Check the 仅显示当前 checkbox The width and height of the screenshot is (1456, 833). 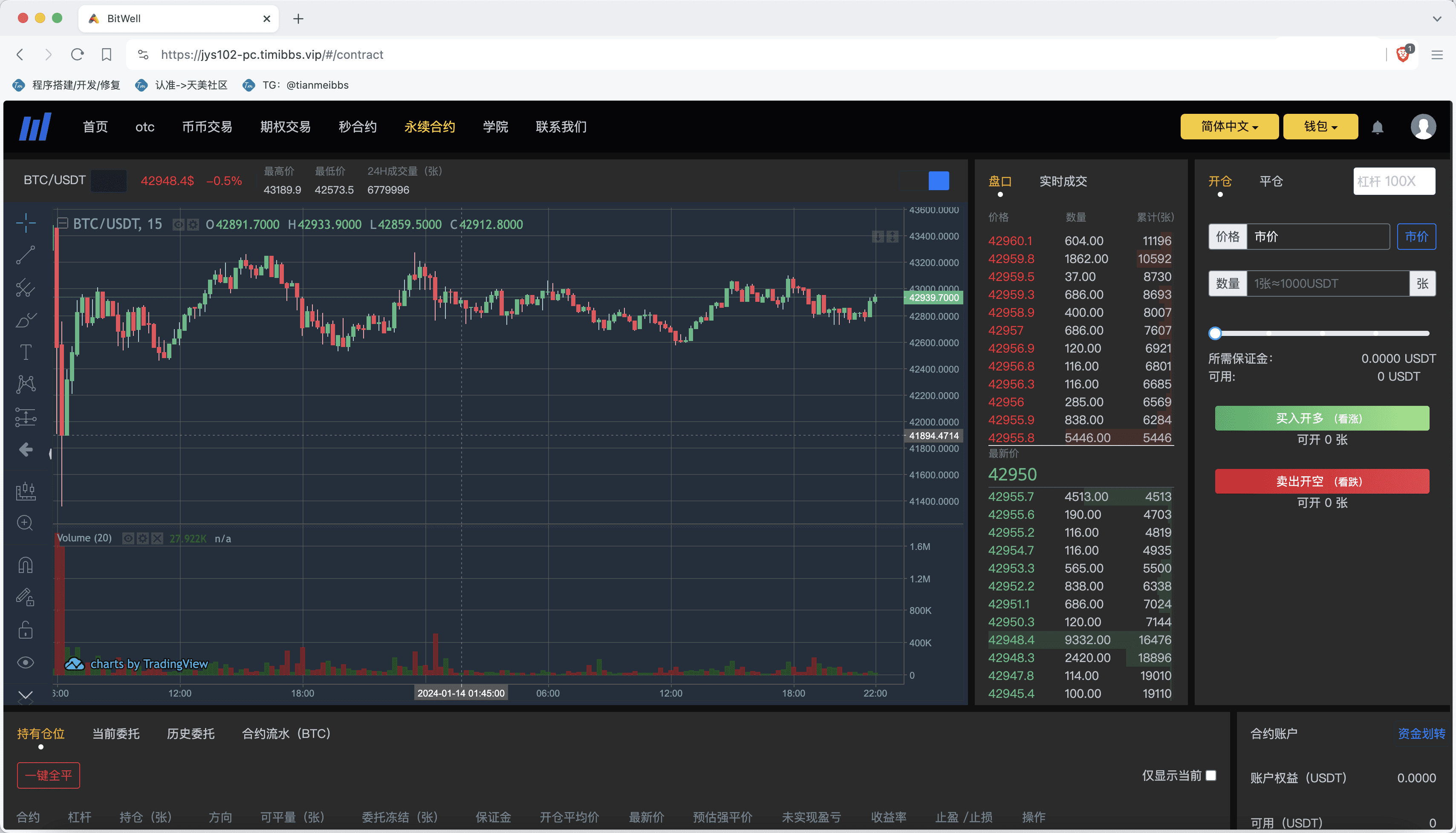[x=1210, y=775]
